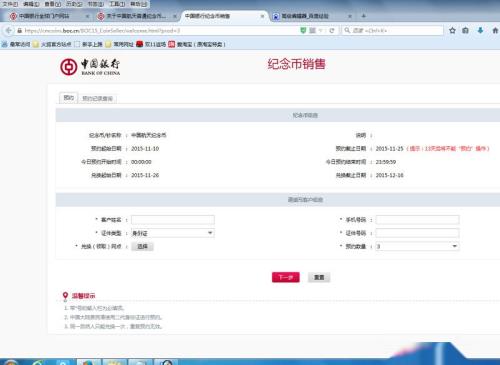Image resolution: width=500 pixels, height=365 pixels.
Task: Click the grey 重置 button
Action: pyautogui.click(x=319, y=277)
